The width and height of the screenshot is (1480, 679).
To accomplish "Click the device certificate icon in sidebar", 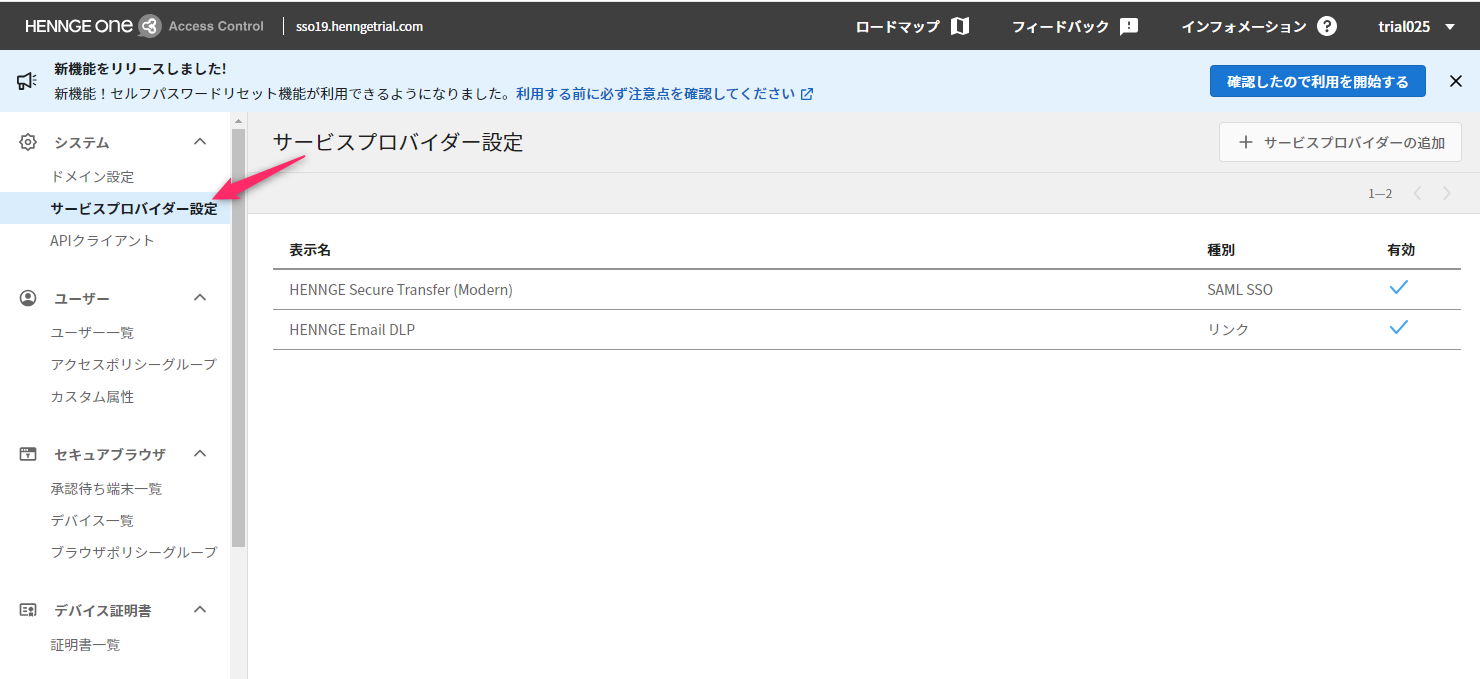I will click(x=28, y=610).
